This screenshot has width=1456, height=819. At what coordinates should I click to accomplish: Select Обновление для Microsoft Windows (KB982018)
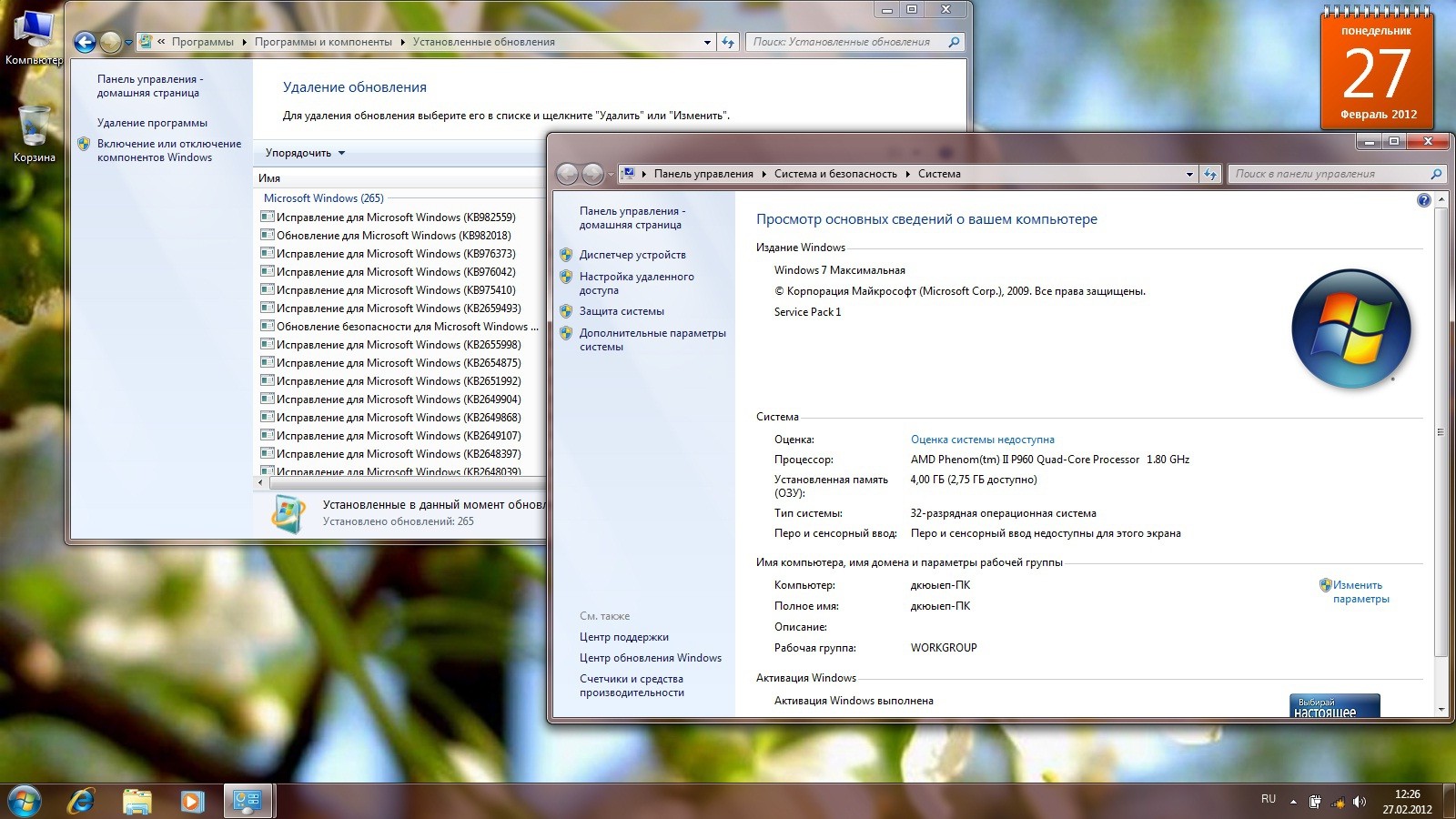(394, 236)
